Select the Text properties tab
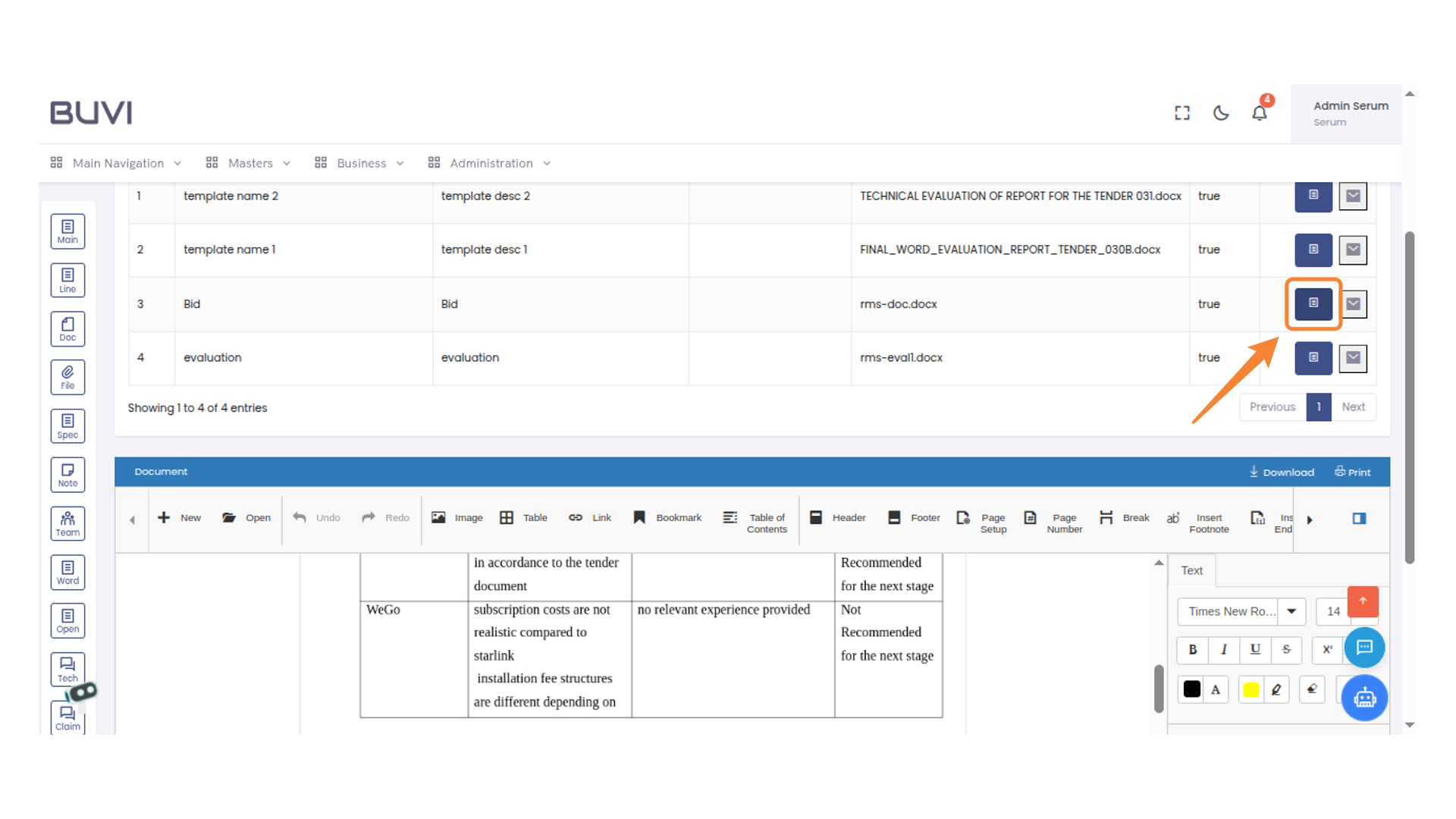 (x=1191, y=570)
